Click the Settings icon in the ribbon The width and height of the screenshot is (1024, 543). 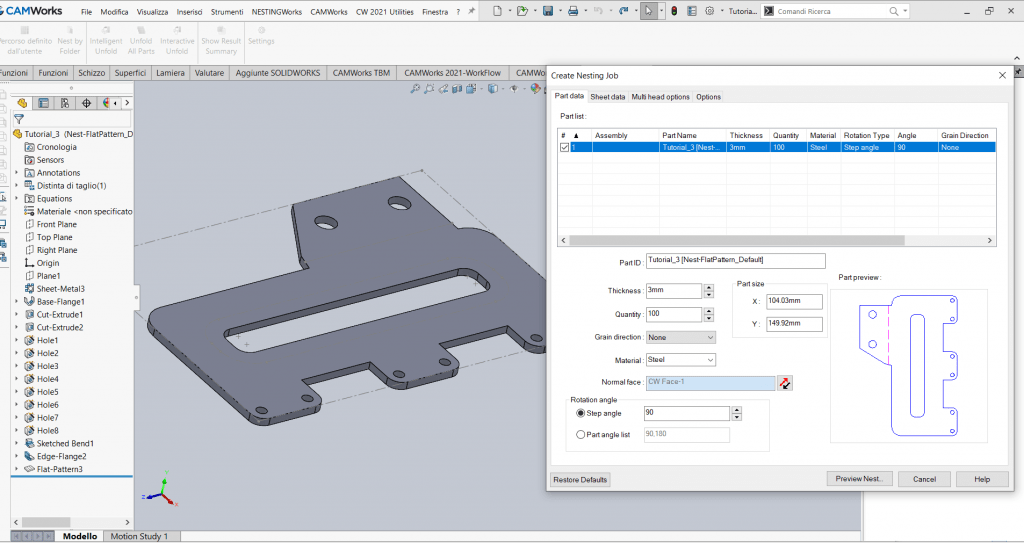pyautogui.click(x=261, y=36)
